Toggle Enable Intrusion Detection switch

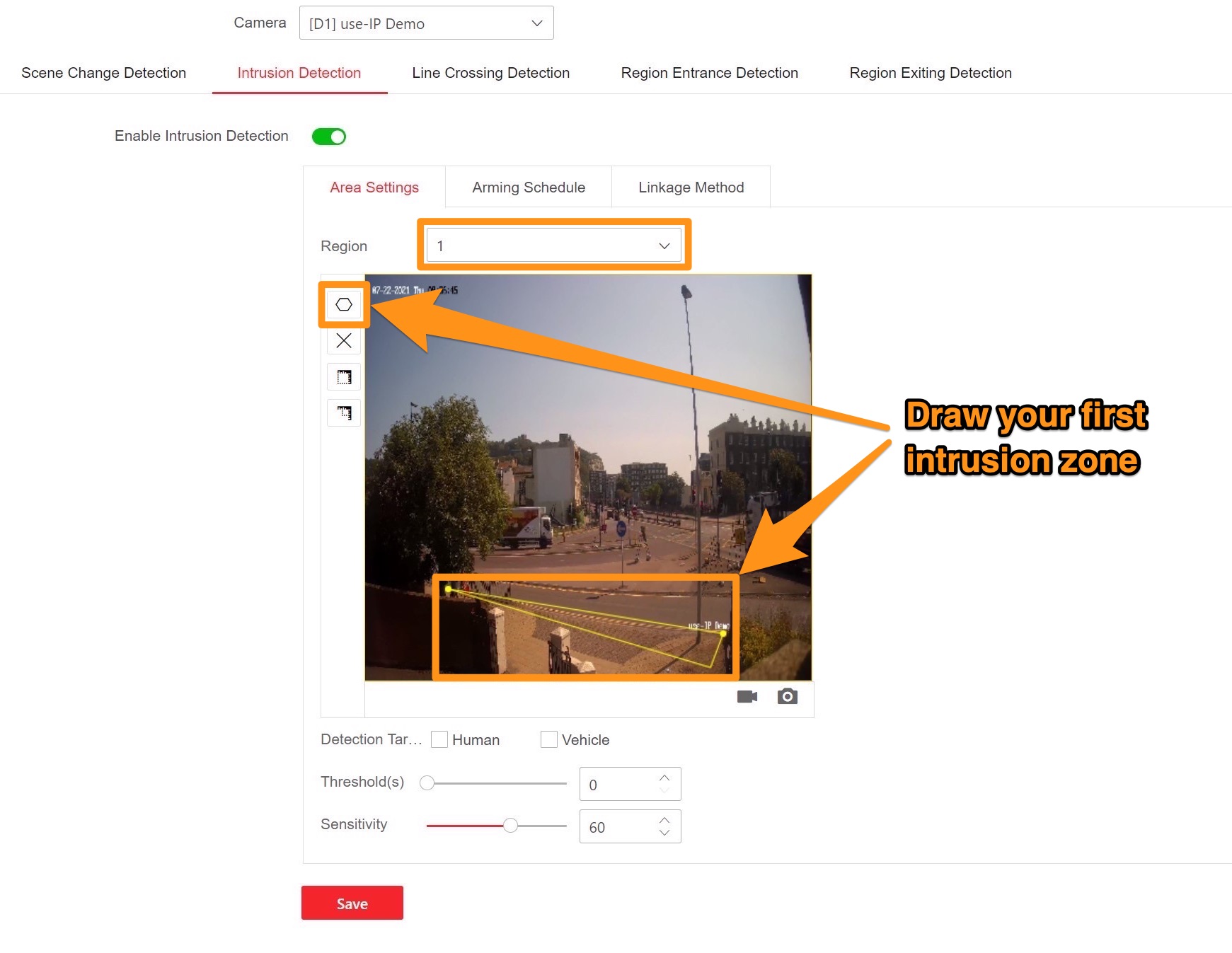(x=329, y=137)
